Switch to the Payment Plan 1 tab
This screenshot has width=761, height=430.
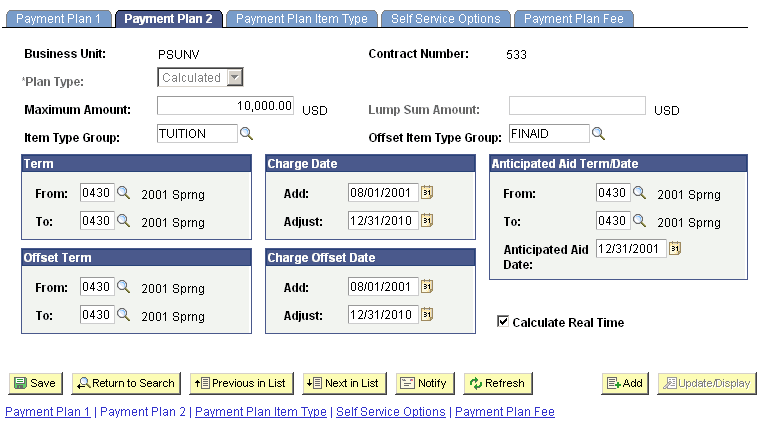pyautogui.click(x=58, y=18)
